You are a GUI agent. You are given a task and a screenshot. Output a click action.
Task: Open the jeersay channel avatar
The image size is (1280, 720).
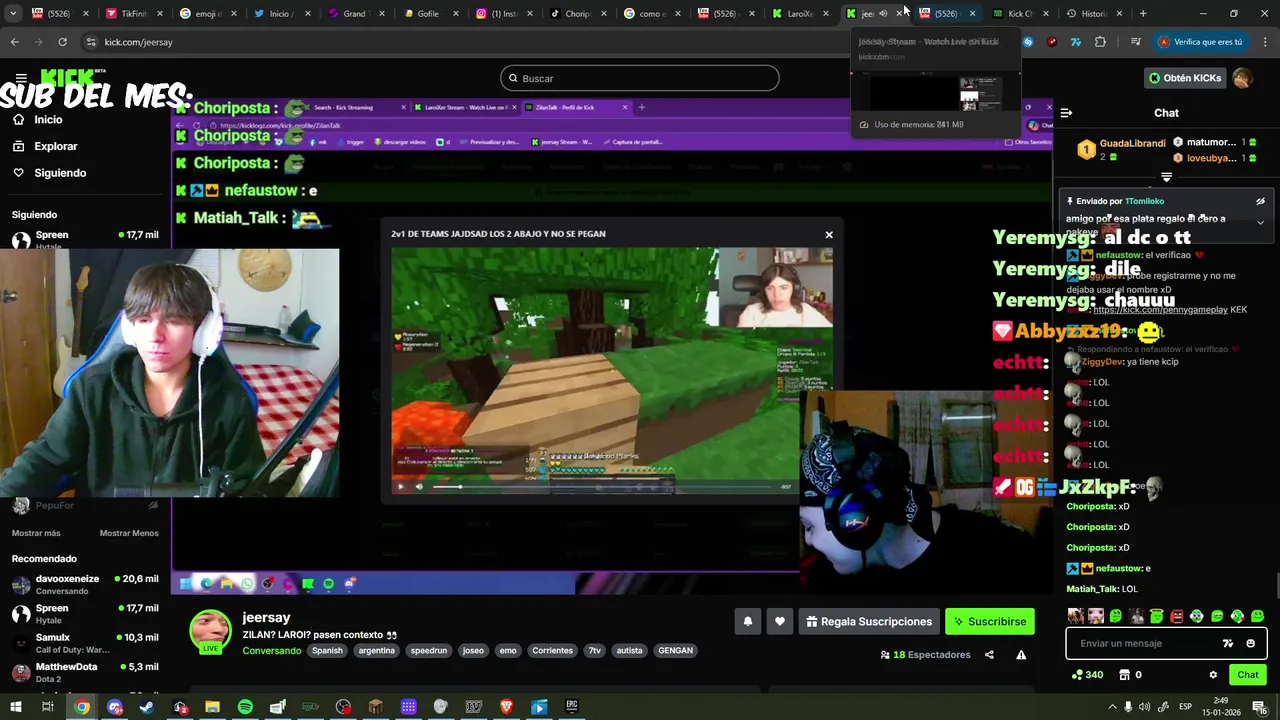(210, 631)
